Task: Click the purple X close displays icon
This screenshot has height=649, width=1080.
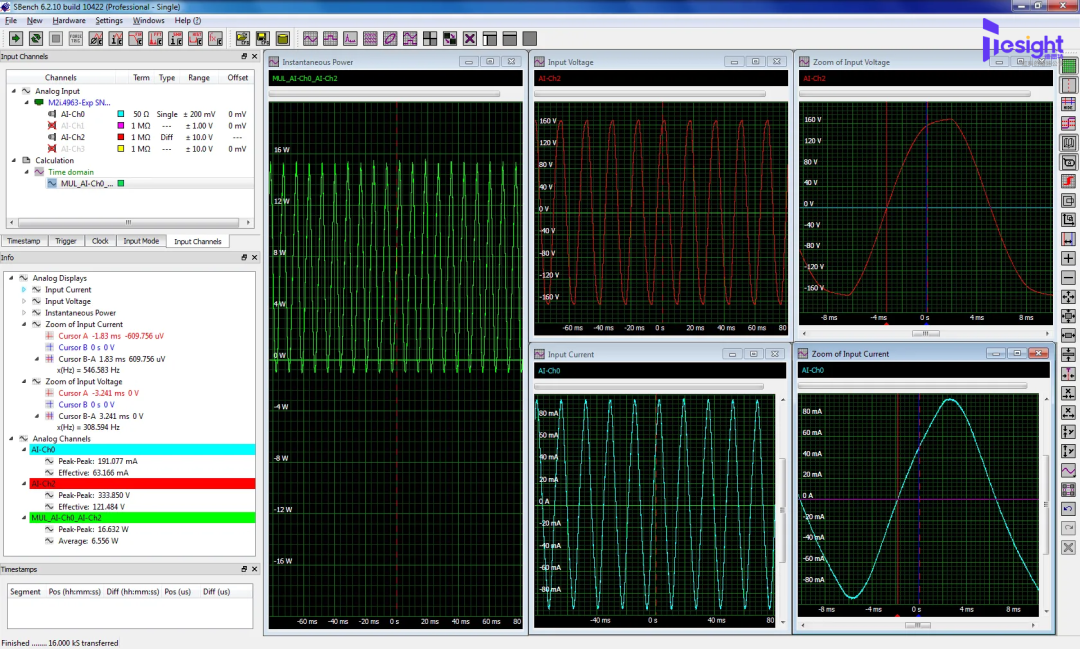Action: (470, 39)
